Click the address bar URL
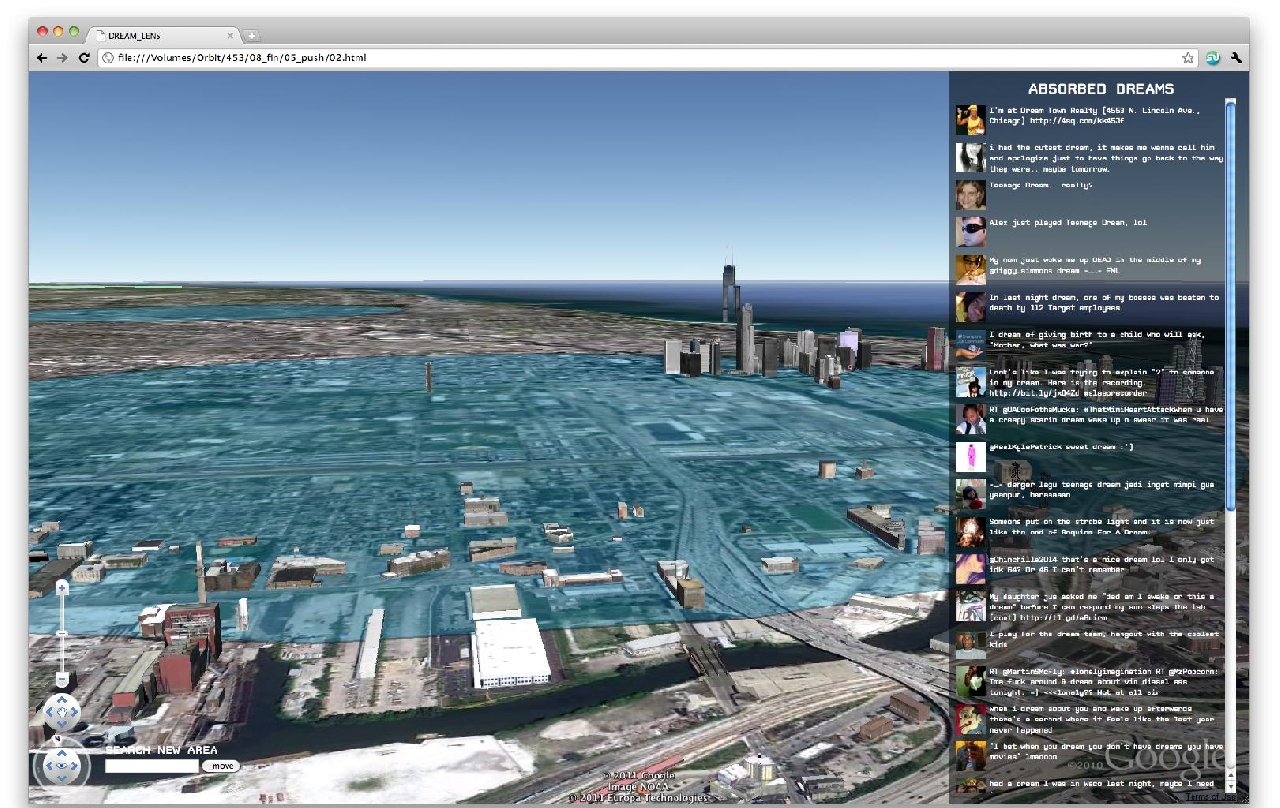1280x808 pixels. pos(242,58)
